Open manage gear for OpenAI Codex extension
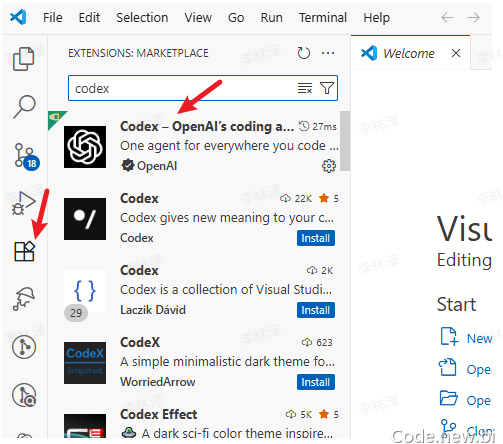This screenshot has width=503, height=444. [329, 166]
